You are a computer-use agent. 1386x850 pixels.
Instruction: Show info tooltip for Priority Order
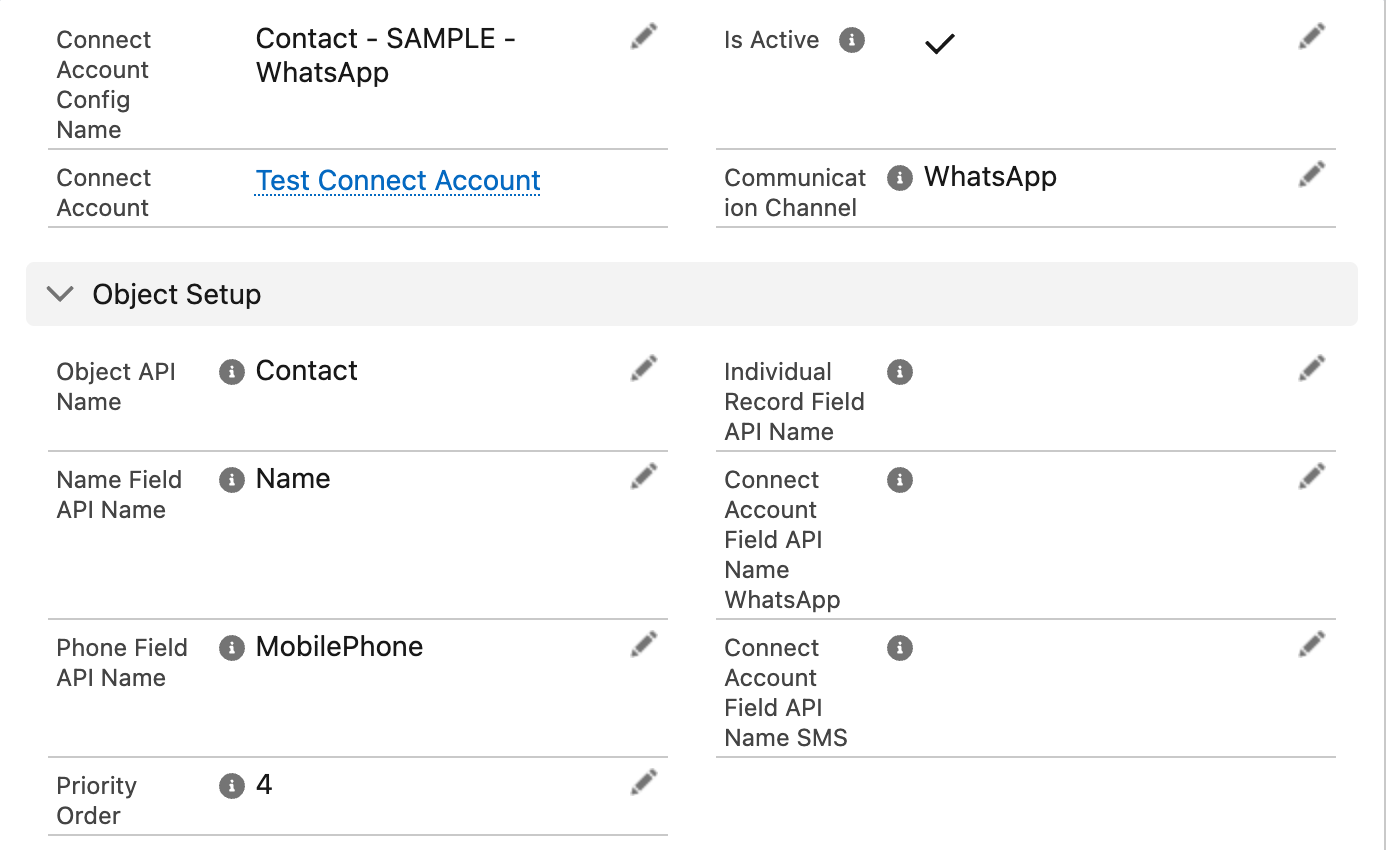[232, 786]
